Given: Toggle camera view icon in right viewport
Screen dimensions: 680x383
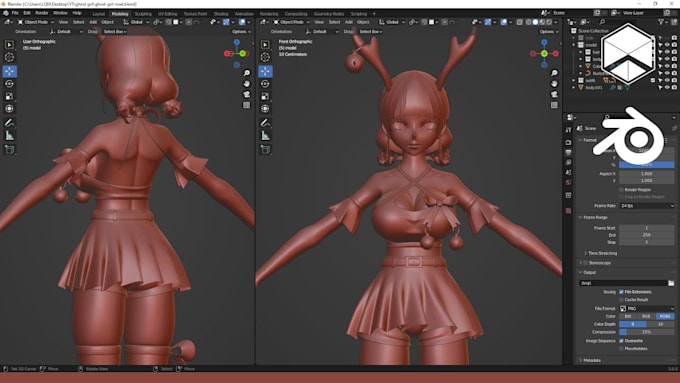Looking at the screenshot, I should tap(554, 94).
